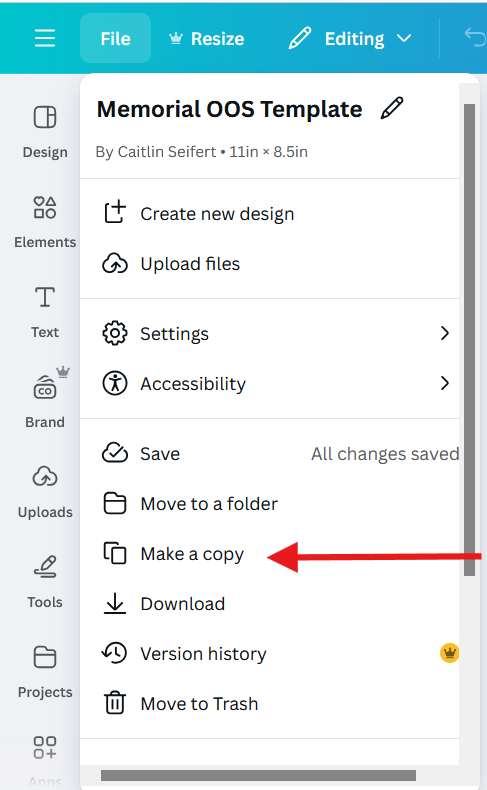Open Version history

coord(269,653)
